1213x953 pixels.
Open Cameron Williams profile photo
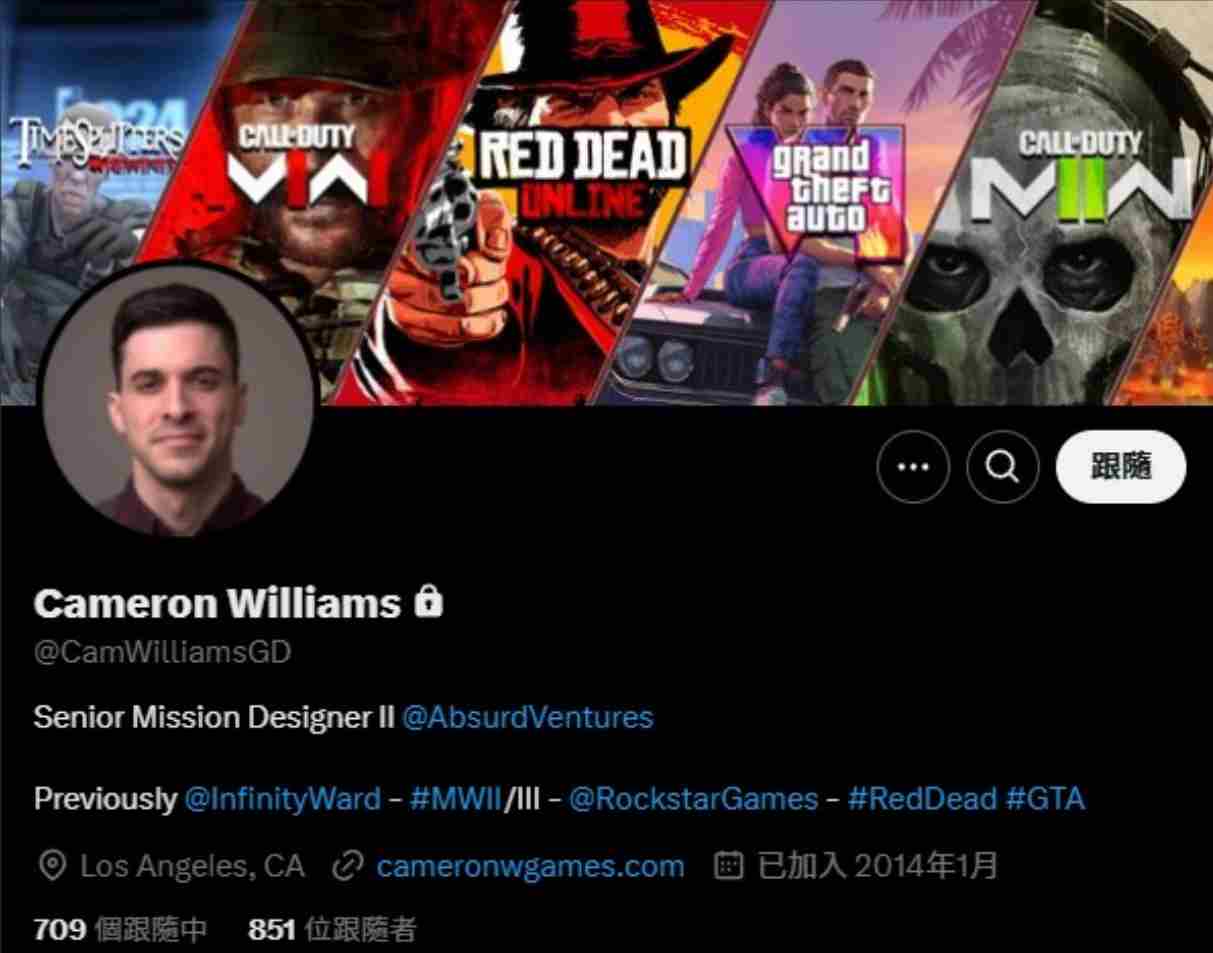[178, 401]
